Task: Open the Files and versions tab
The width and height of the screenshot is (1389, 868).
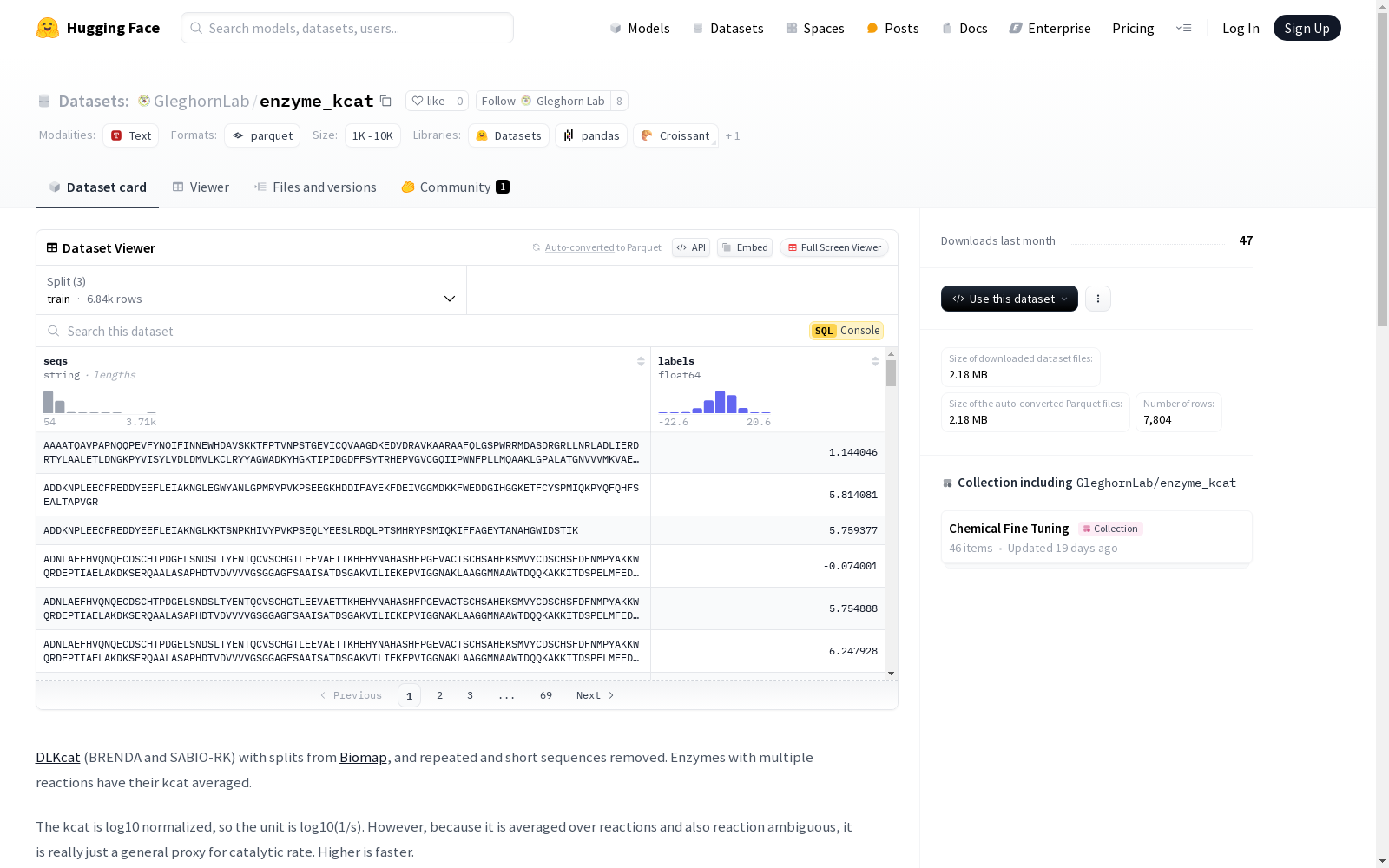Action: pos(315,187)
